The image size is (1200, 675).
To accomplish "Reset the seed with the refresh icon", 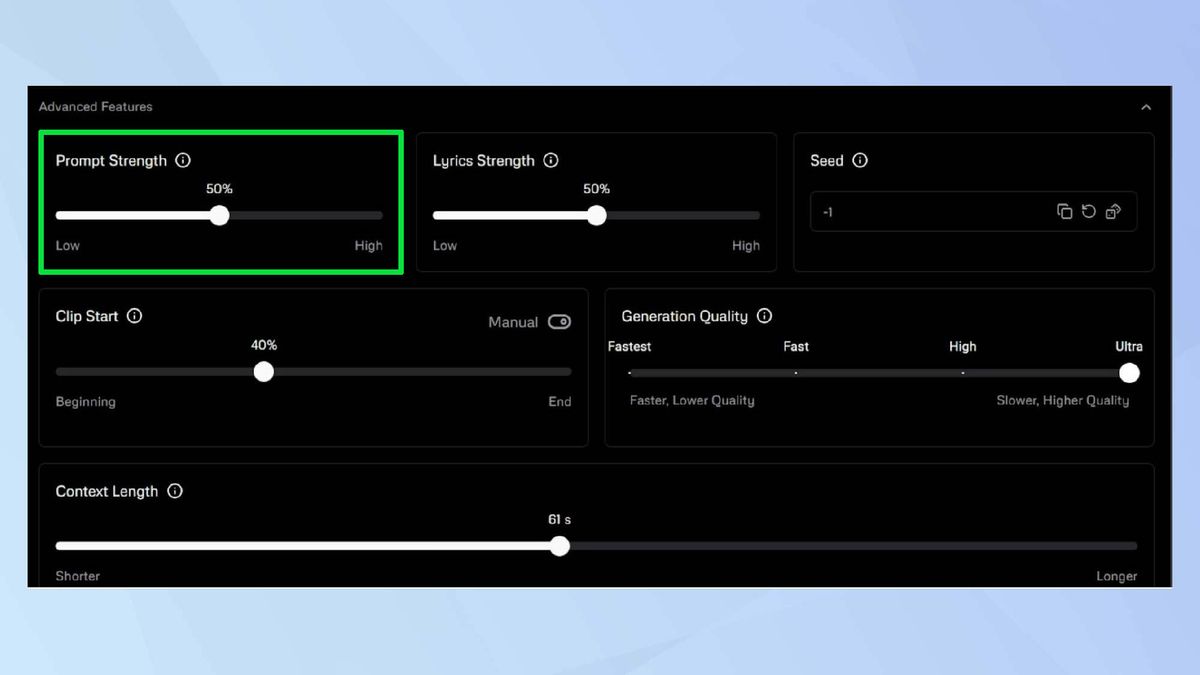I will coord(1088,211).
